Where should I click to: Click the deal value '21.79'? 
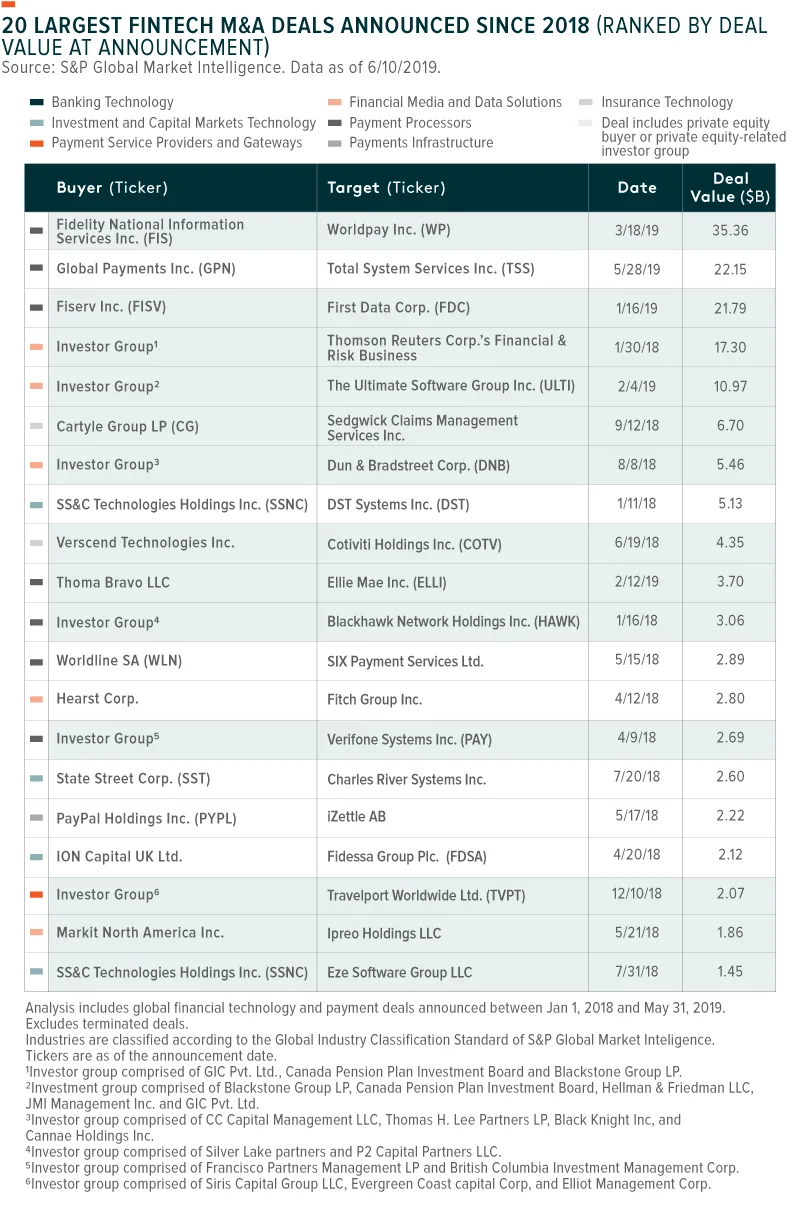[728, 308]
